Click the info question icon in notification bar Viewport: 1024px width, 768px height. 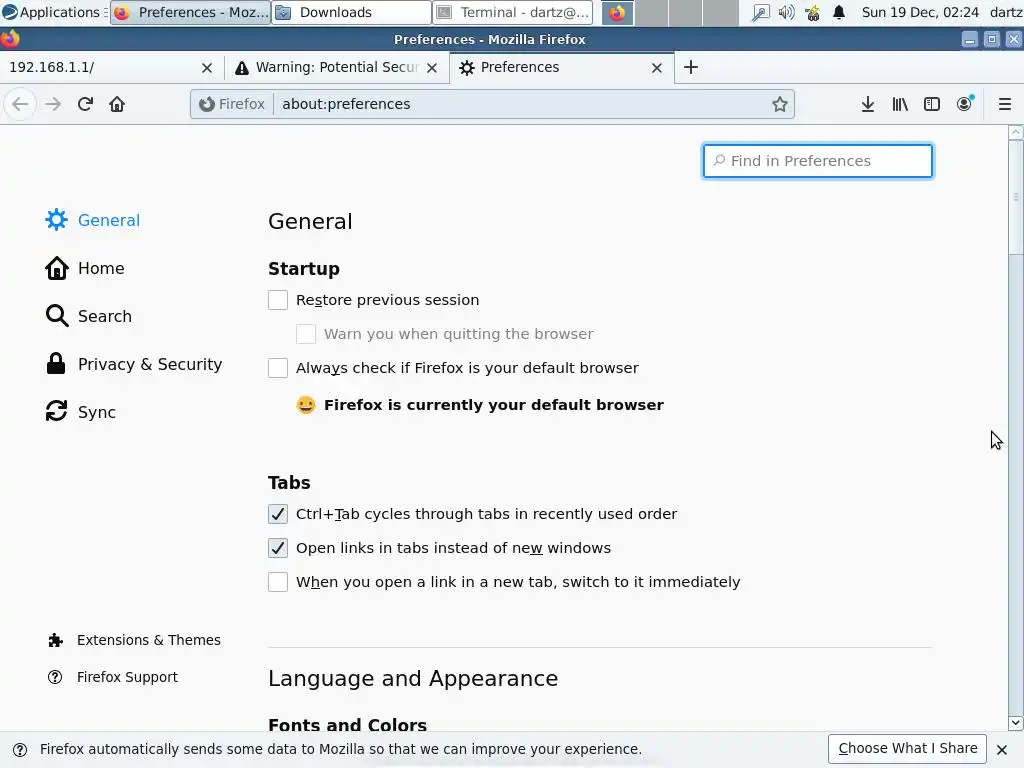pos(20,749)
